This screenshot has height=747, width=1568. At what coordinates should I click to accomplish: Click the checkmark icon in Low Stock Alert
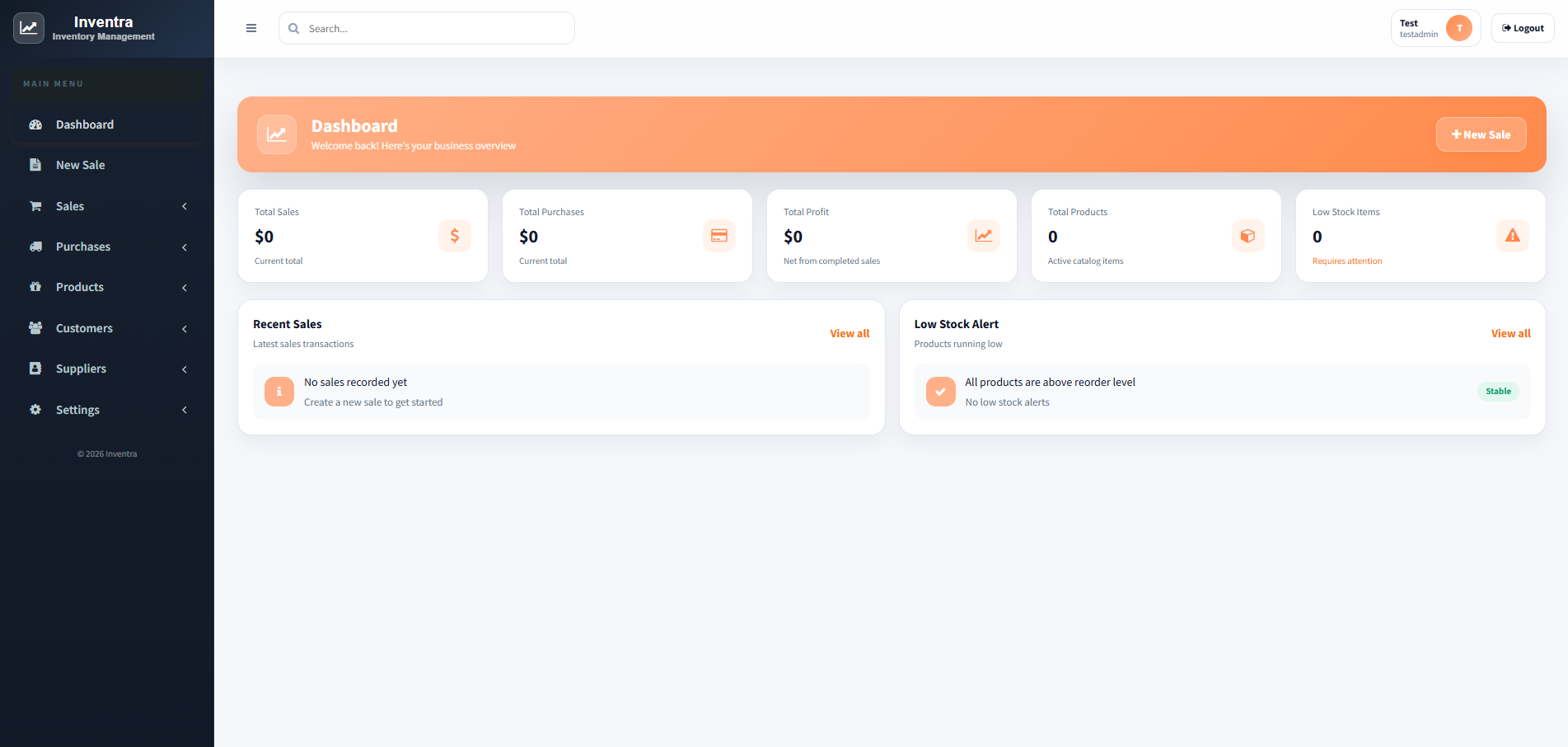coord(940,392)
